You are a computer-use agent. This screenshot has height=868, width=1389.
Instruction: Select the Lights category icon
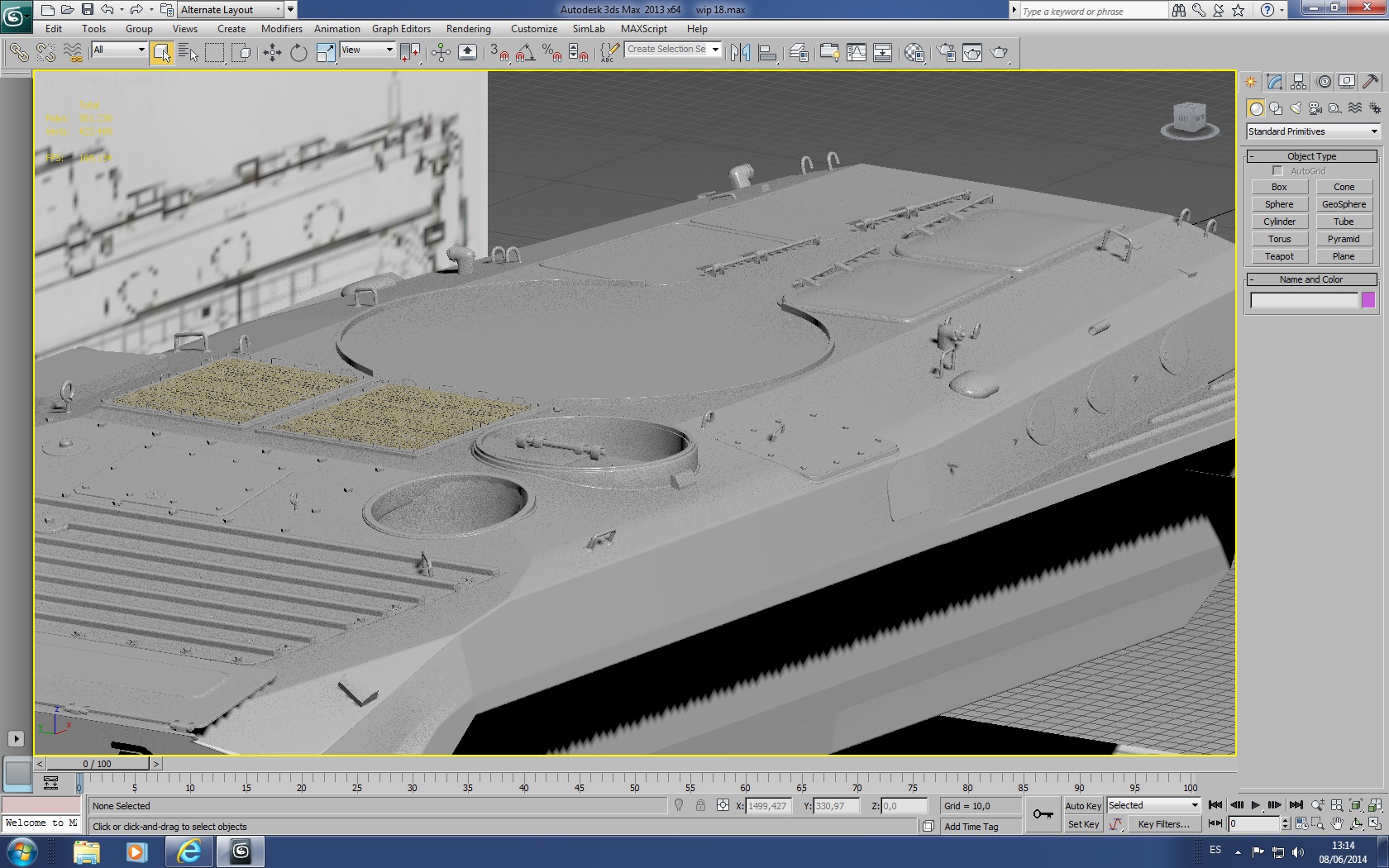1296,108
